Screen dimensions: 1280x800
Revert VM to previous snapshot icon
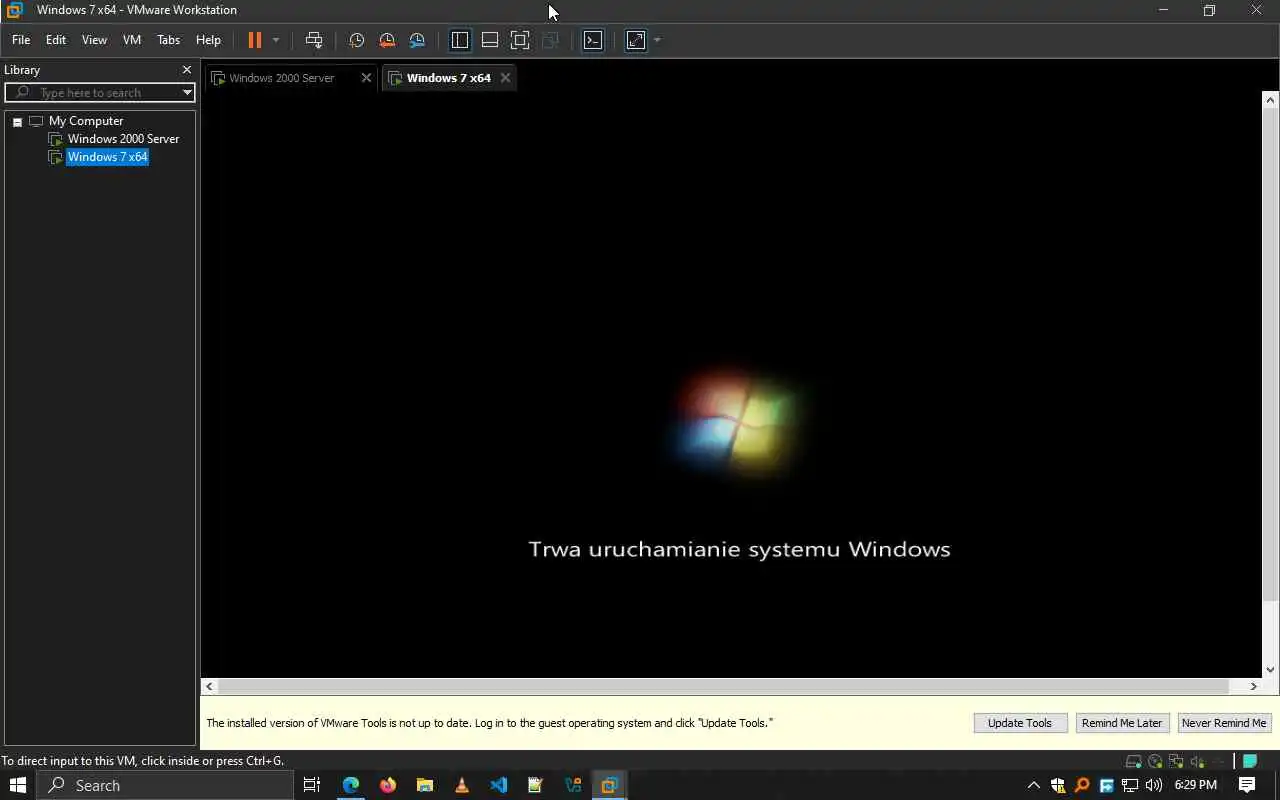coord(387,40)
